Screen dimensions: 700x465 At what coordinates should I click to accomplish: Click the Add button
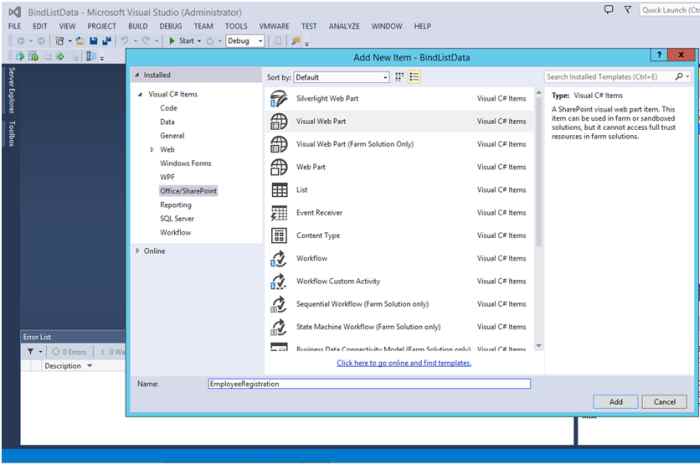[x=616, y=402]
